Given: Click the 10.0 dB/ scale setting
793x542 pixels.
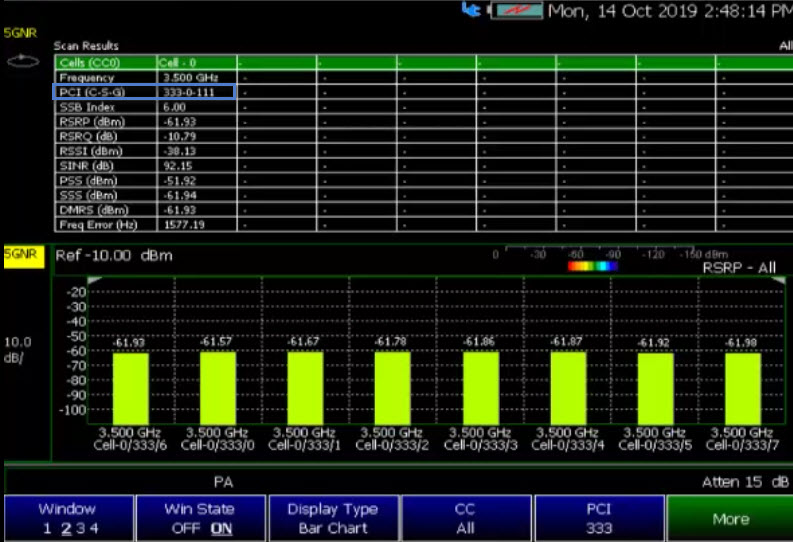Looking at the screenshot, I should click(x=18, y=350).
